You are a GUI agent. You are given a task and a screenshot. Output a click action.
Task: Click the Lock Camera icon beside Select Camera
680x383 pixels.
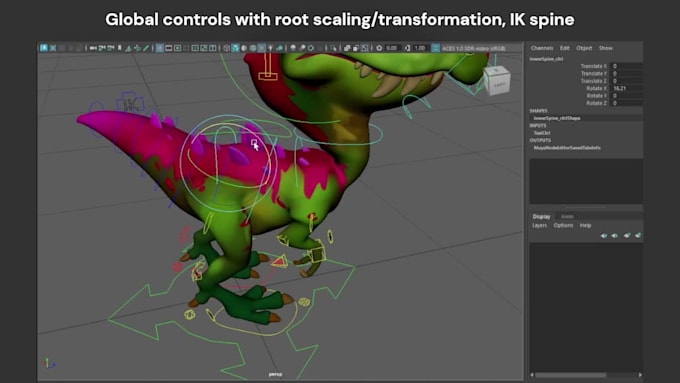tap(53, 48)
